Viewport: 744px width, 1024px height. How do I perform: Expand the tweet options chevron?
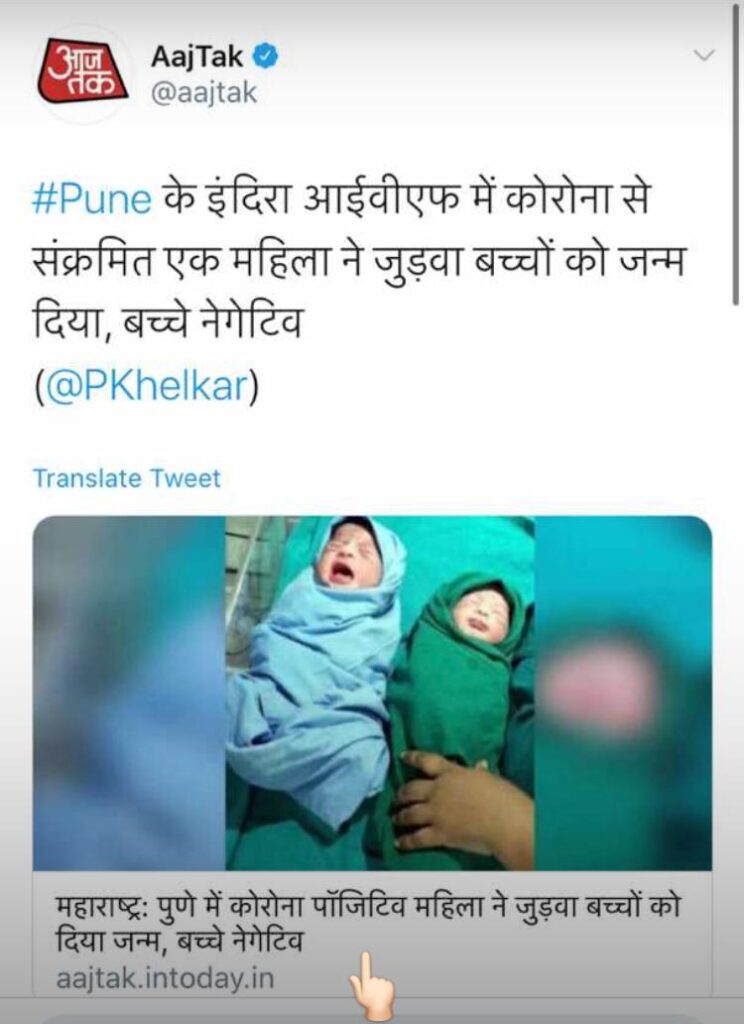[x=704, y=55]
